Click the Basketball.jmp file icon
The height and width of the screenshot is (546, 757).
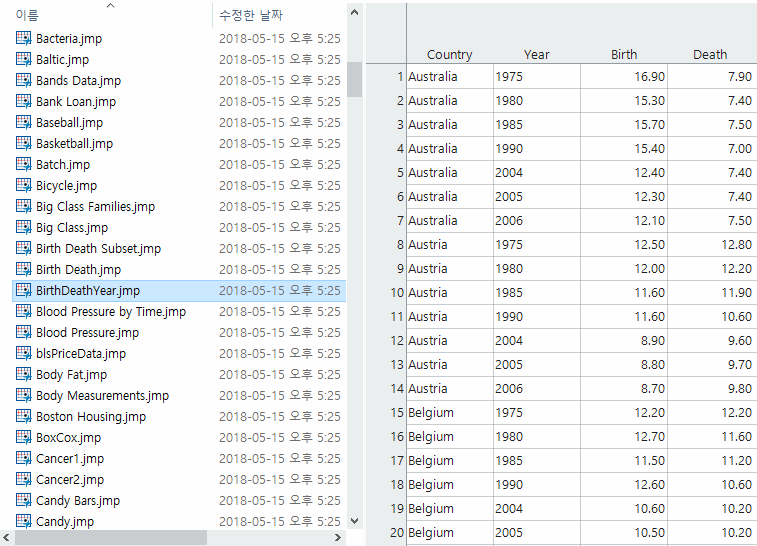[x=24, y=143]
